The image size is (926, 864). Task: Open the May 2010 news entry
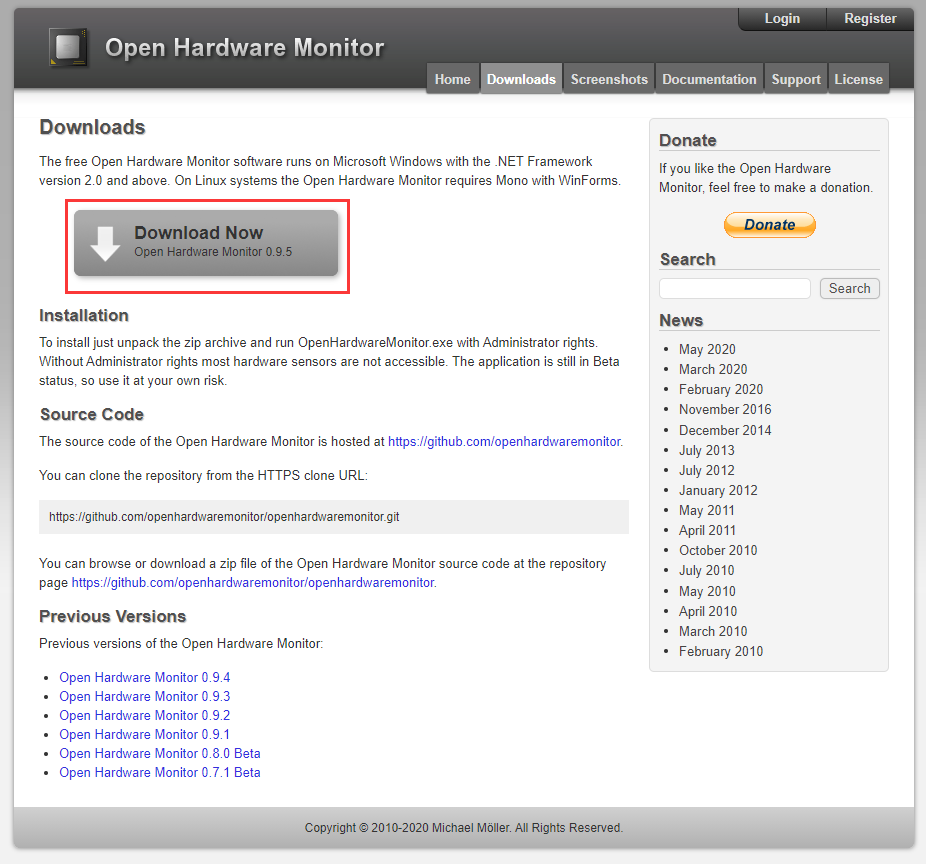click(707, 591)
